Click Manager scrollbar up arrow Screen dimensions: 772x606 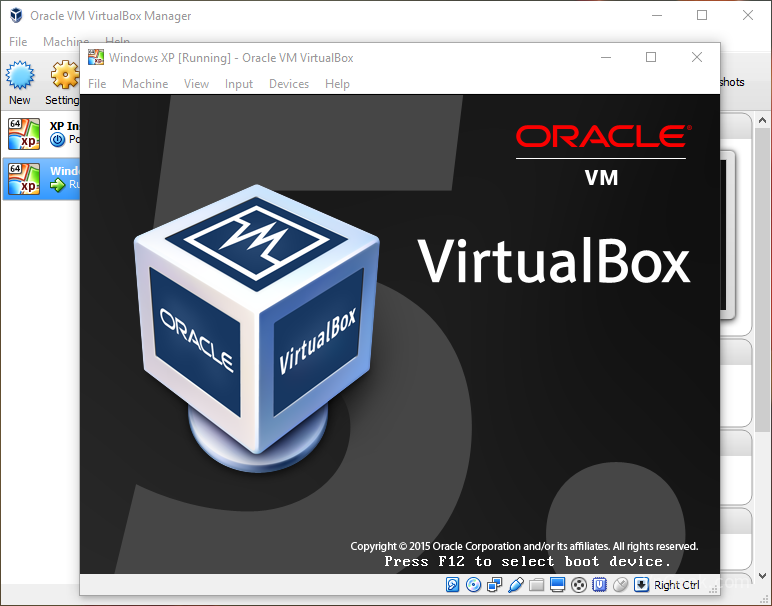pos(763,120)
